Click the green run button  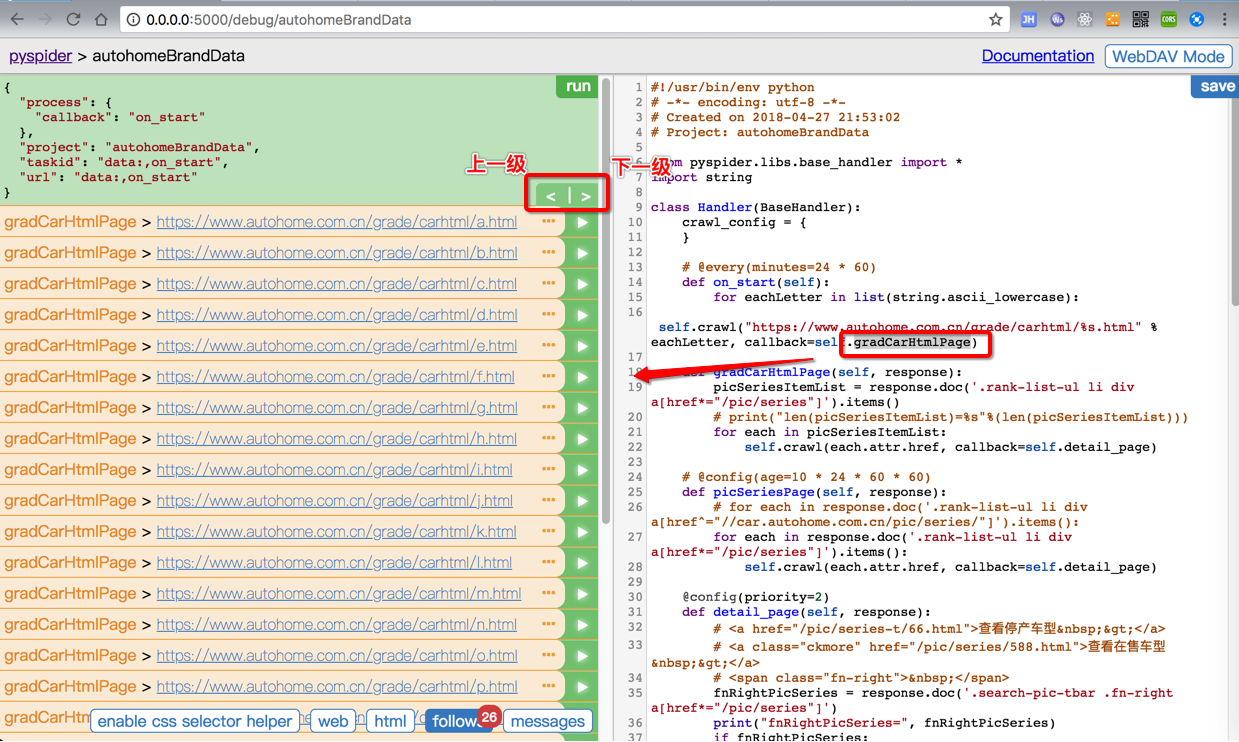pos(578,86)
